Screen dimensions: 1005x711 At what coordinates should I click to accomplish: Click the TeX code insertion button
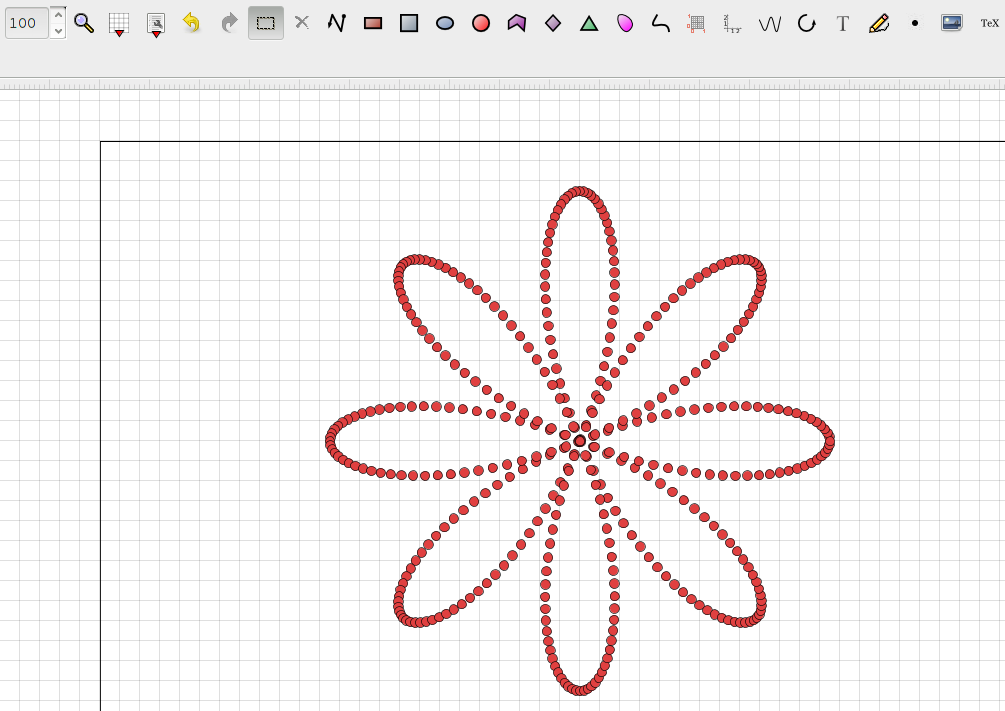[988, 23]
